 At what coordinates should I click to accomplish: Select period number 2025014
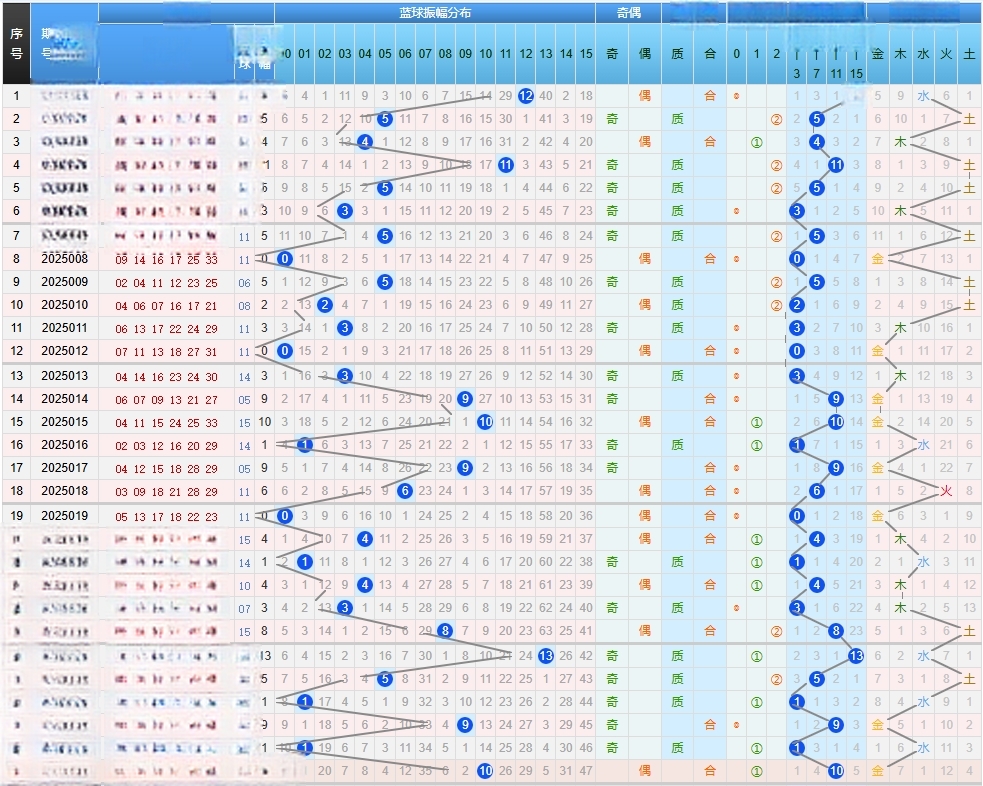(x=65, y=399)
